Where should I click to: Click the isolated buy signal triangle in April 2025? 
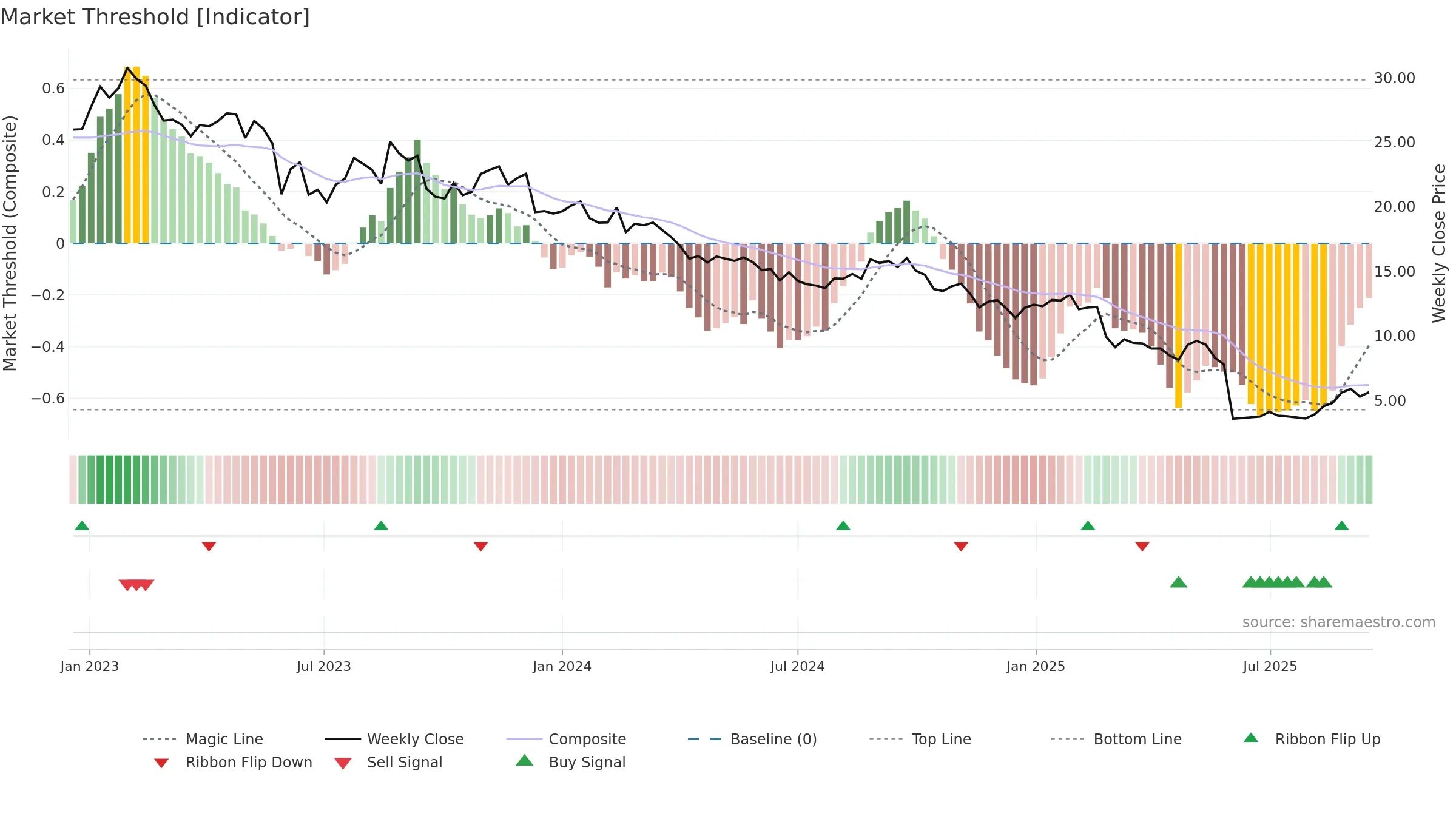(x=1178, y=582)
